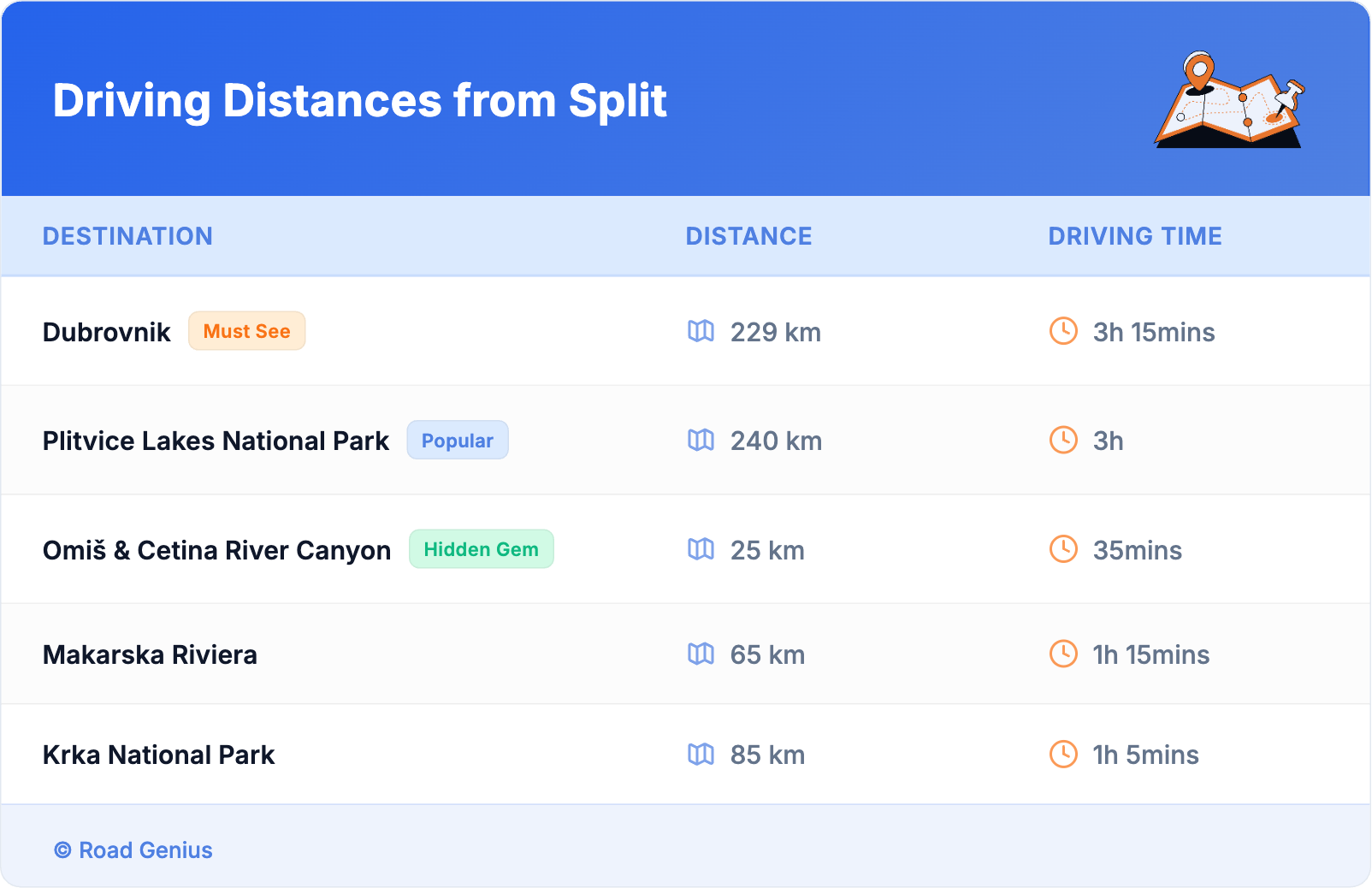Open the Road Genius copyright link
This screenshot has height=888, width=1372.
click(x=133, y=850)
